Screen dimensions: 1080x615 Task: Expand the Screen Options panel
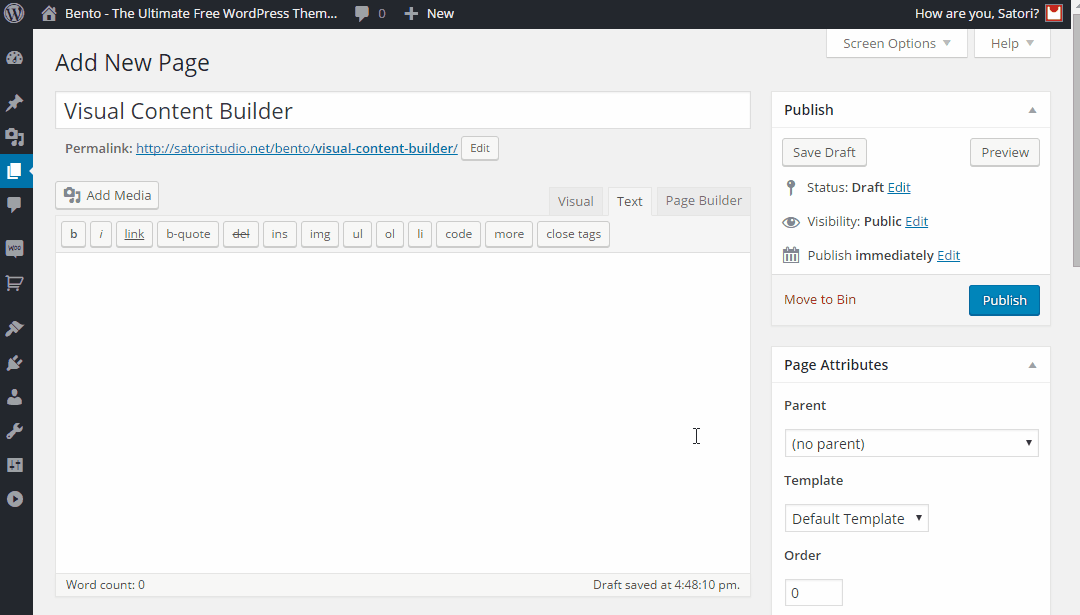tap(896, 43)
